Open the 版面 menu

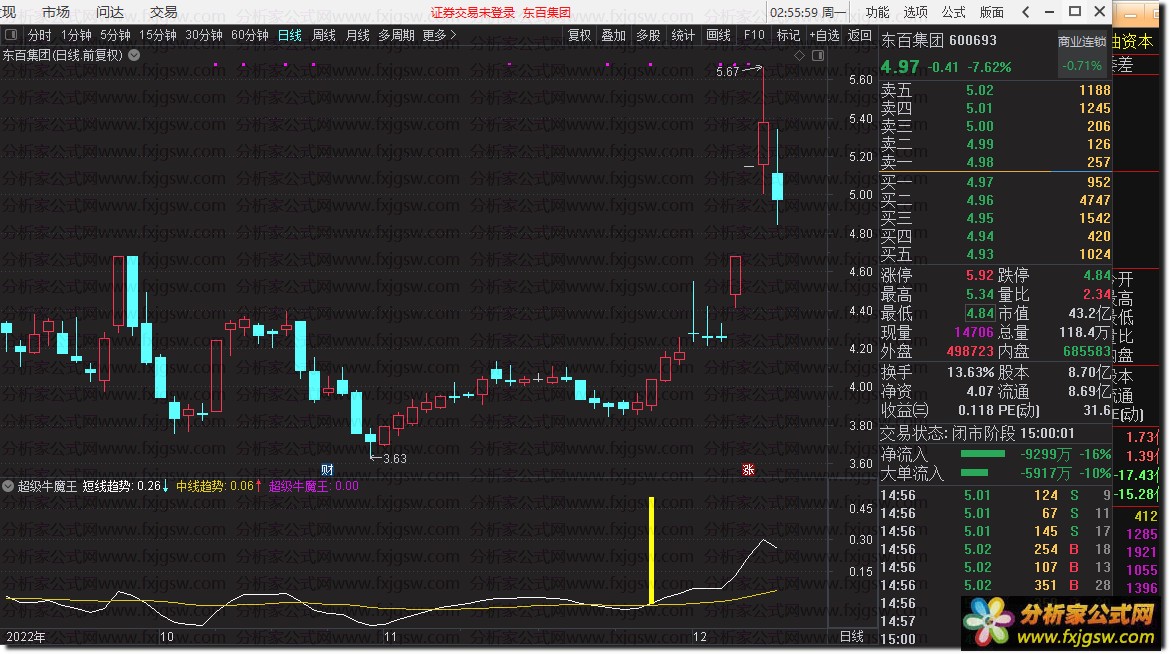coord(992,12)
